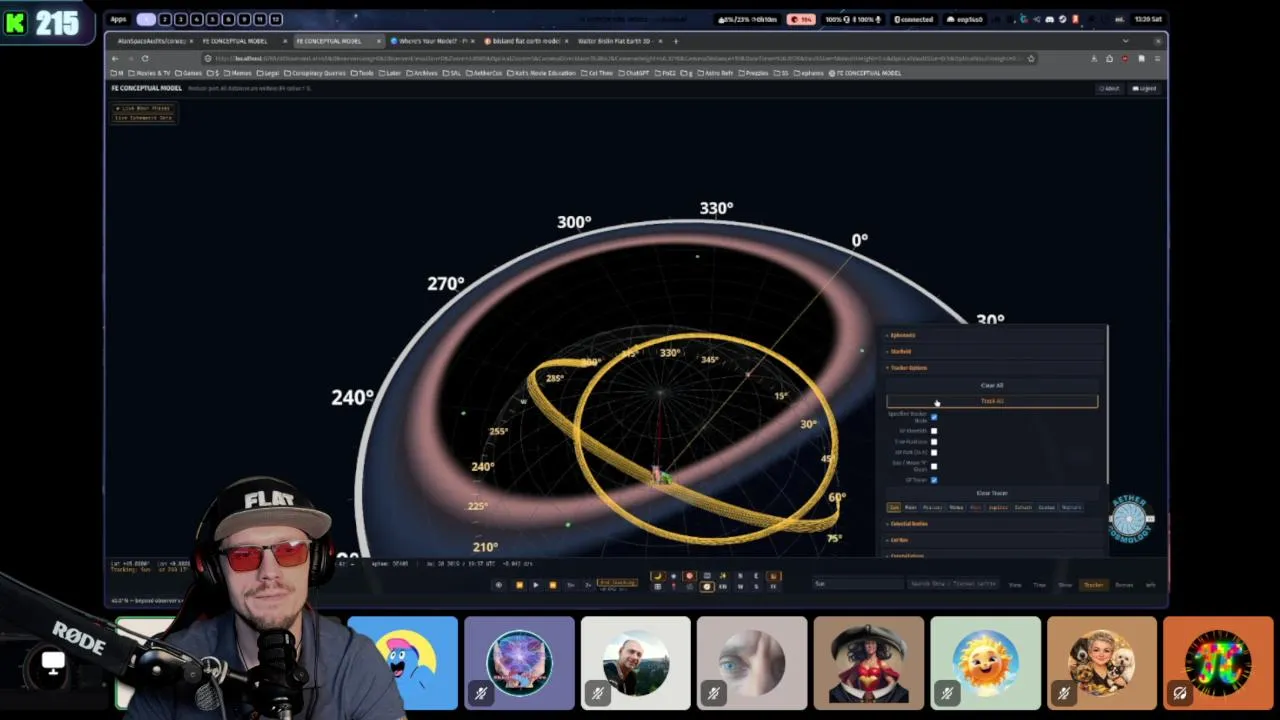Select the Venus tracker button

click(956, 507)
